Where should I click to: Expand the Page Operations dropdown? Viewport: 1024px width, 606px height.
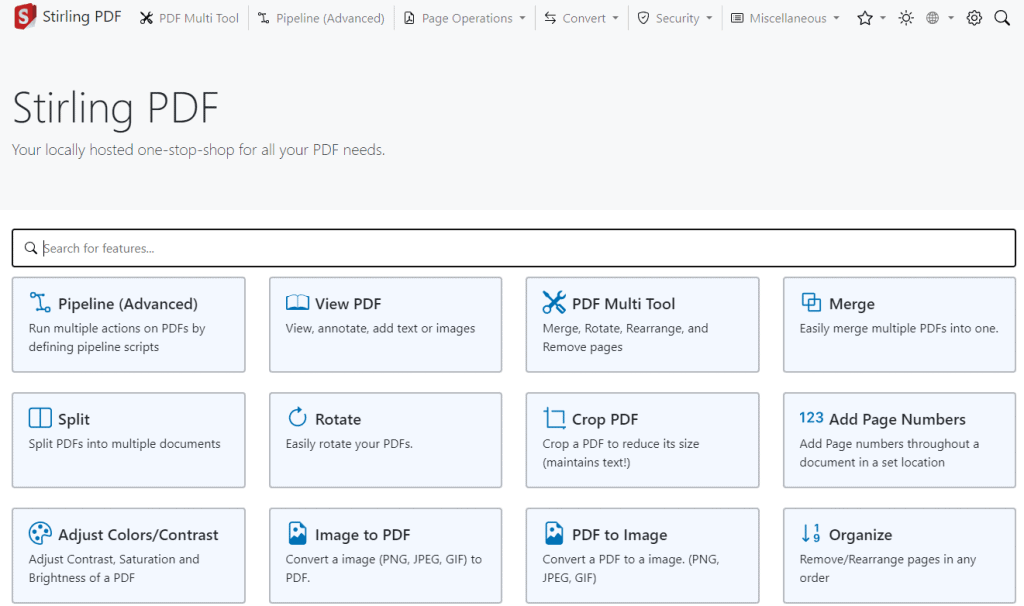click(x=464, y=18)
